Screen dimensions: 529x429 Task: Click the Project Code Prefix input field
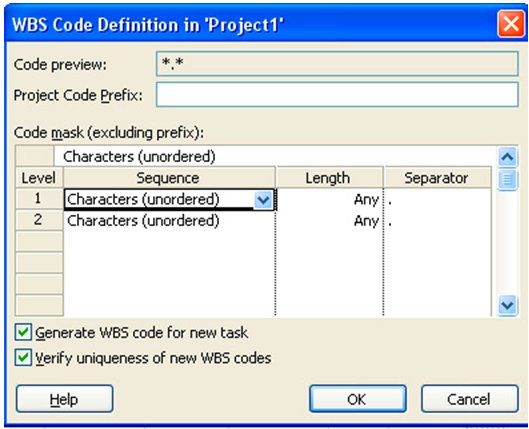click(337, 95)
